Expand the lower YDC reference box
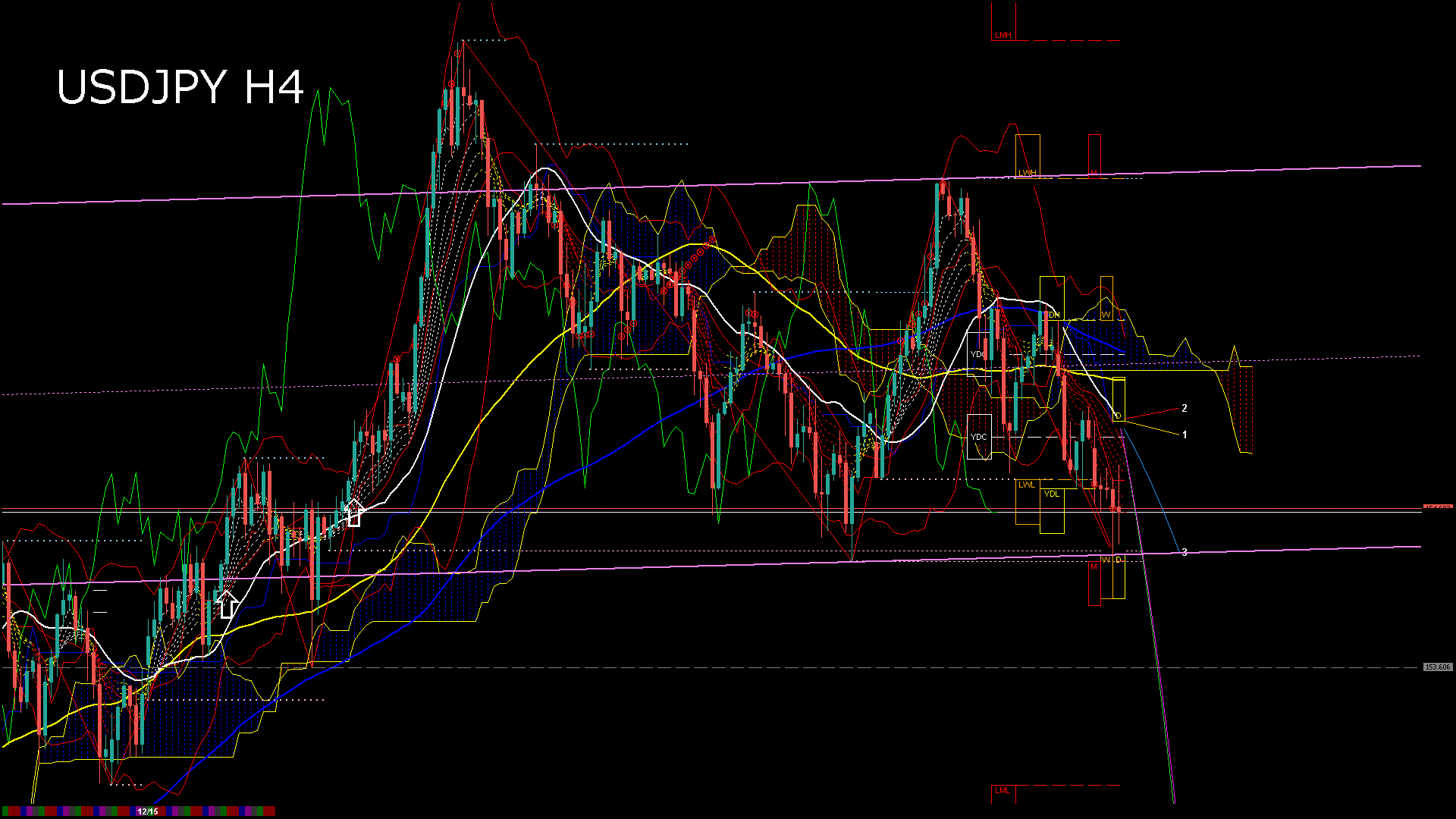Viewport: 1456px width, 819px height. point(979,437)
